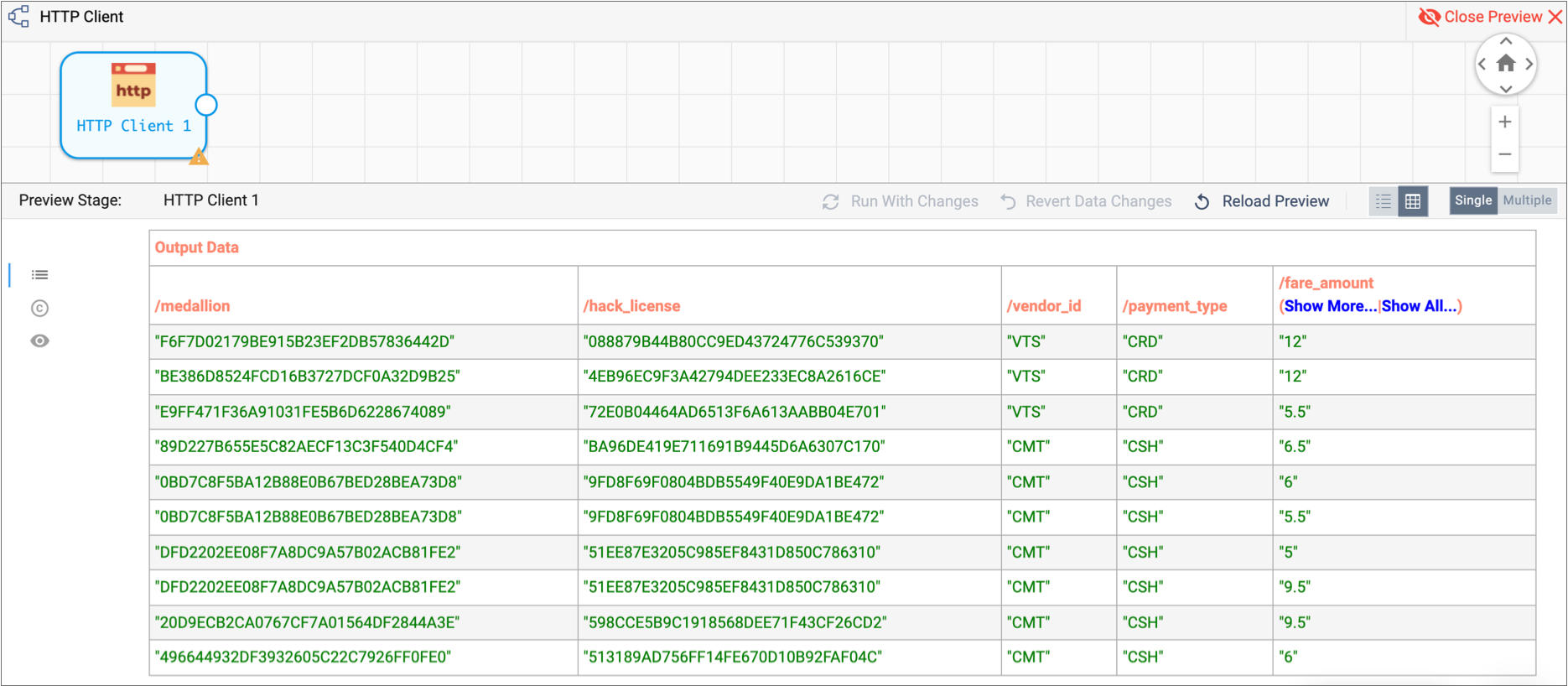This screenshot has width=1568, height=686.
Task: Open the records list icon in left sidebar
Action: click(x=39, y=275)
